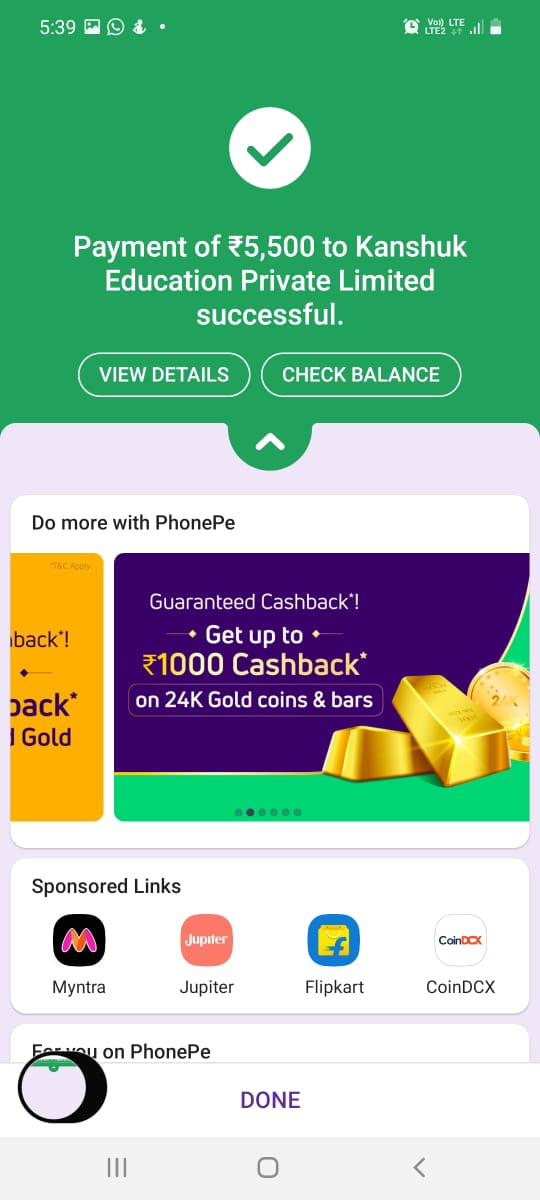Select the last carousel page dot
This screenshot has width=540, height=1200.
pos(297,812)
